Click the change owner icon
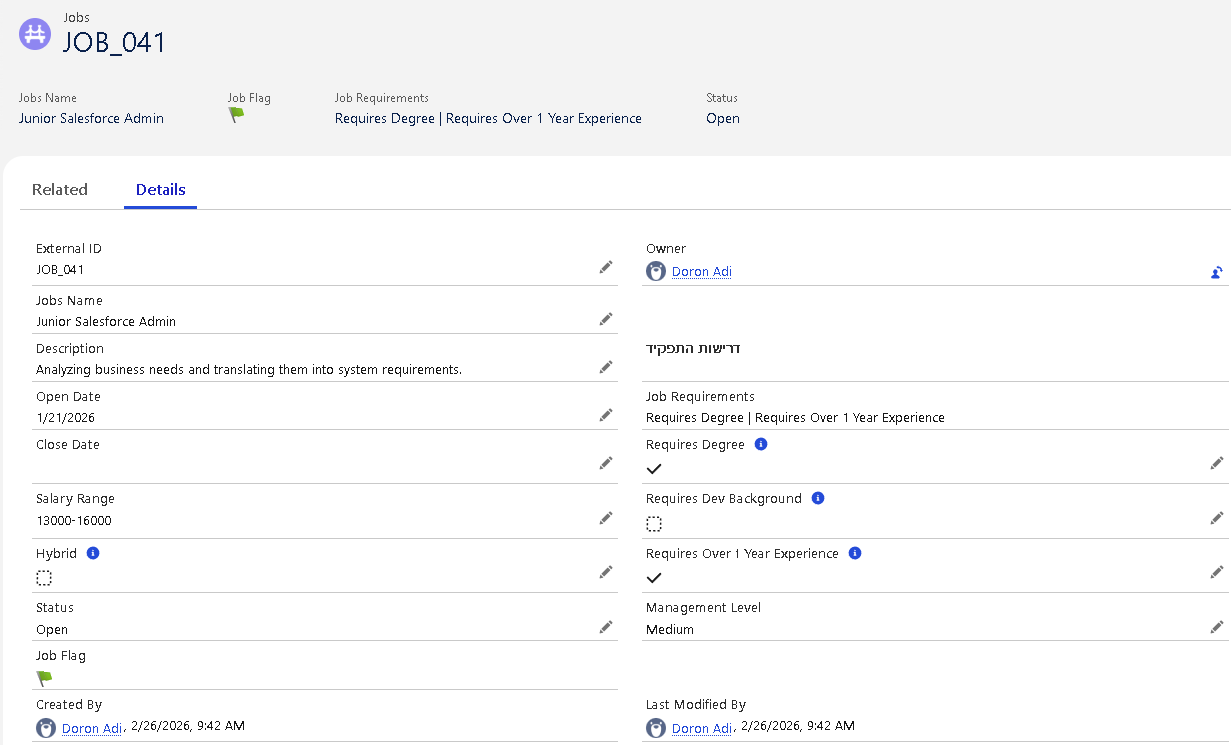Image resolution: width=1231 pixels, height=745 pixels. tap(1216, 272)
